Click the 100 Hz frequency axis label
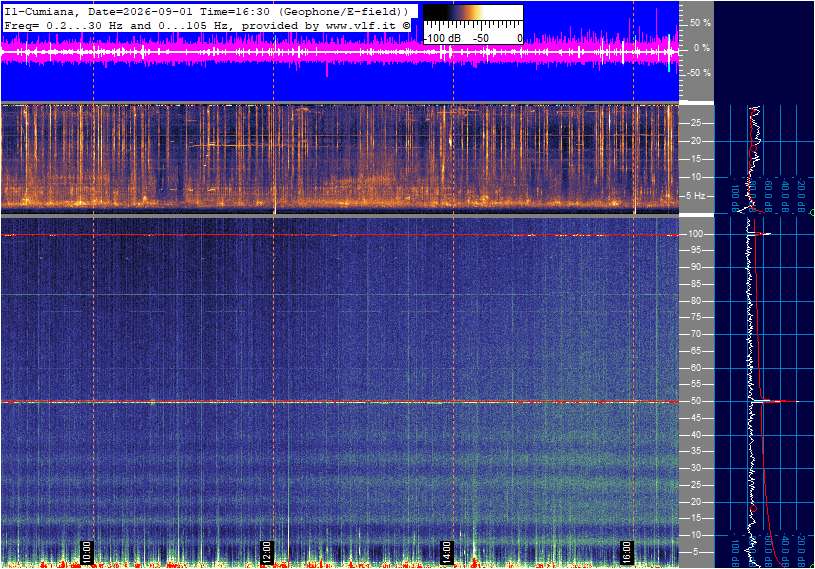Image resolution: width=815 pixels, height=569 pixels. point(695,234)
